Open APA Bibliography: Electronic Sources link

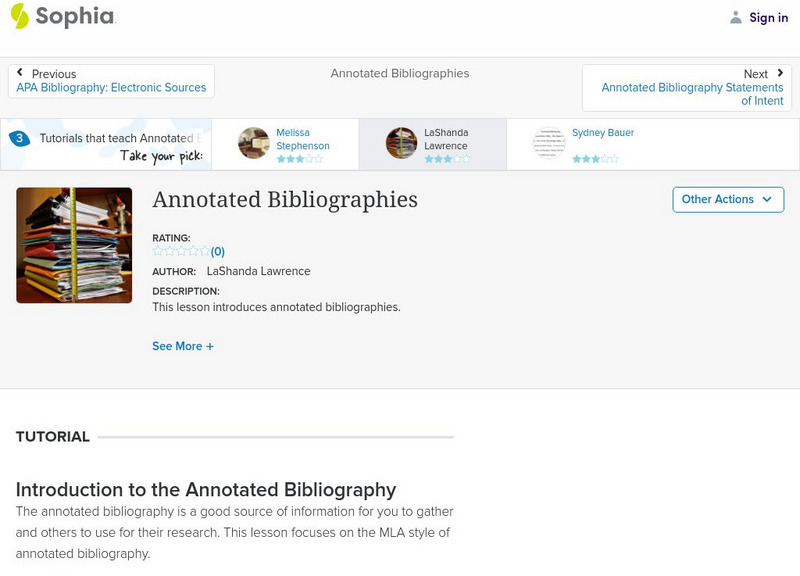111,88
